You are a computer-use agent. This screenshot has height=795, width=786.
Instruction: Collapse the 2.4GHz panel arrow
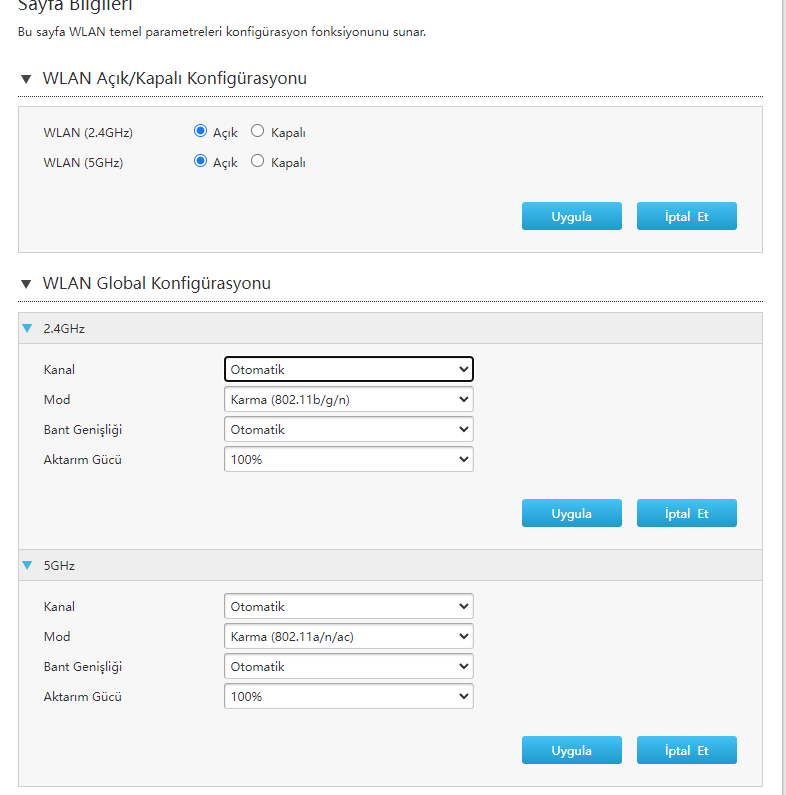28,328
